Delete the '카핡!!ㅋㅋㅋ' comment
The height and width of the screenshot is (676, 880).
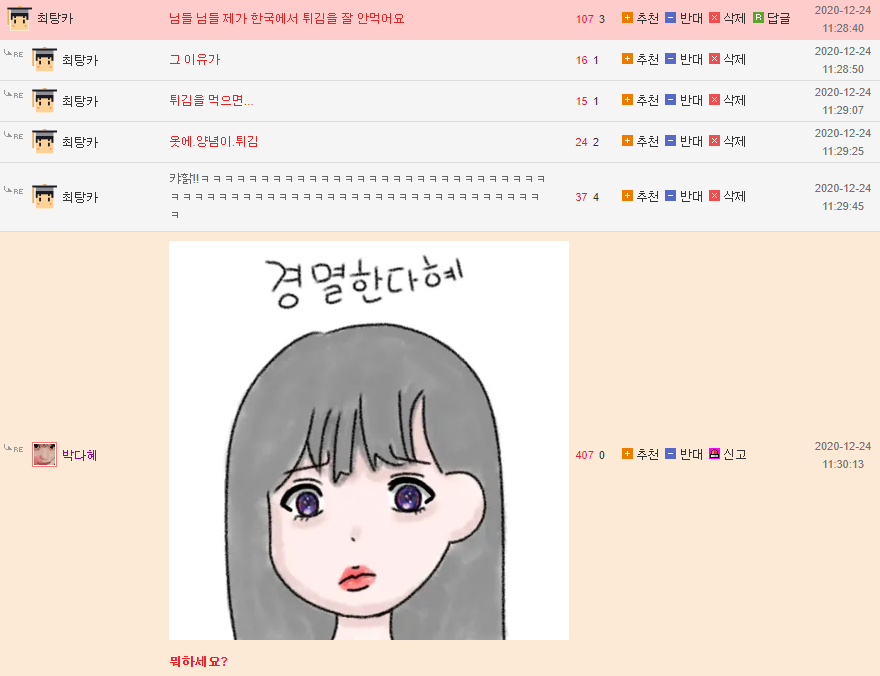(x=714, y=196)
